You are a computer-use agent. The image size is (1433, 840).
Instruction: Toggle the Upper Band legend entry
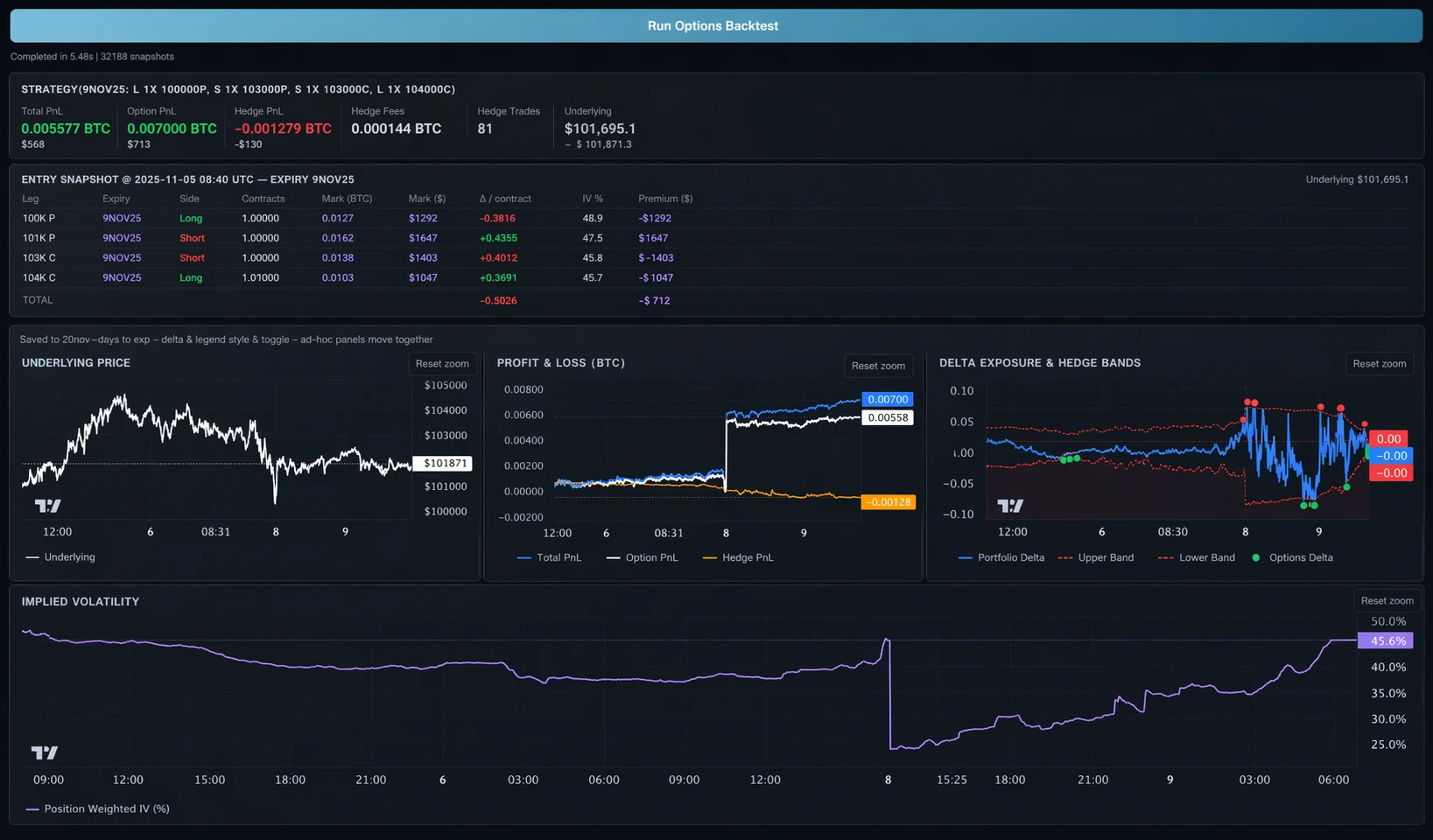[x=1096, y=557]
